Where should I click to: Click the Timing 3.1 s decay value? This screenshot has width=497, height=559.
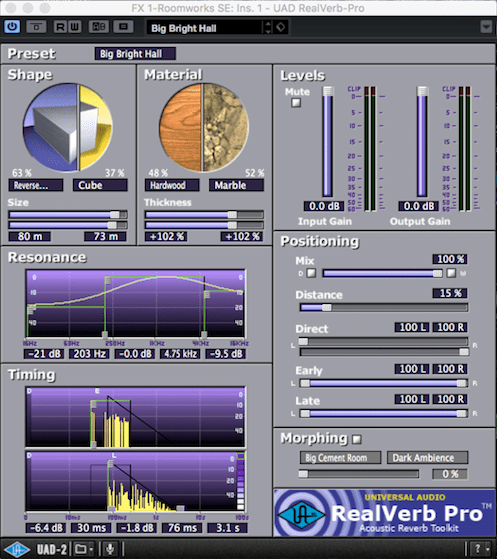click(x=228, y=528)
